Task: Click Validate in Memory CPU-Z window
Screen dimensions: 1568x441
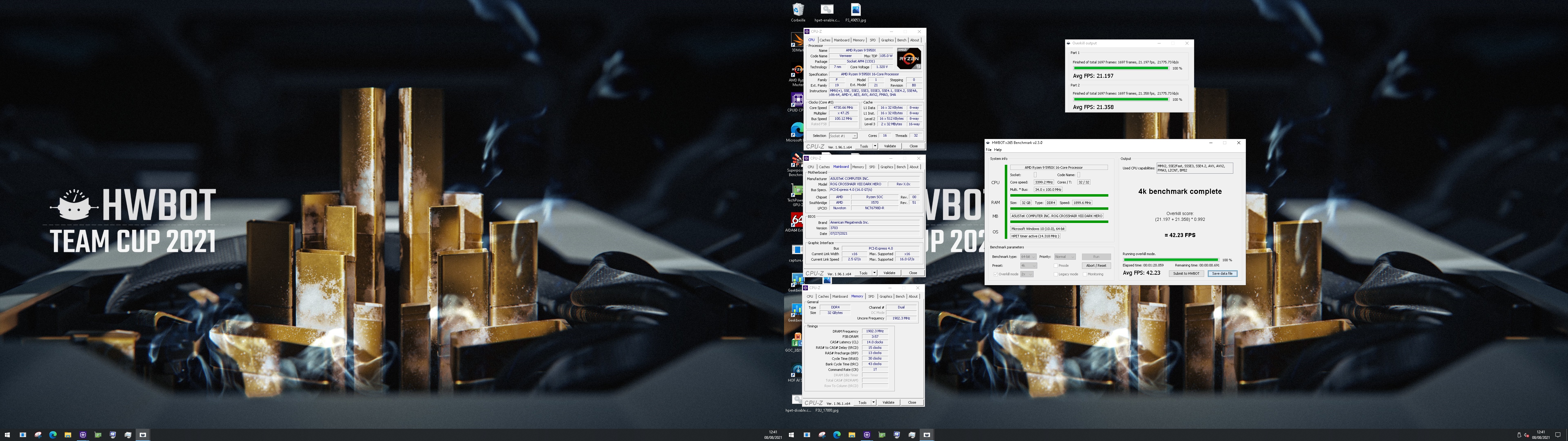Action: tap(889, 403)
